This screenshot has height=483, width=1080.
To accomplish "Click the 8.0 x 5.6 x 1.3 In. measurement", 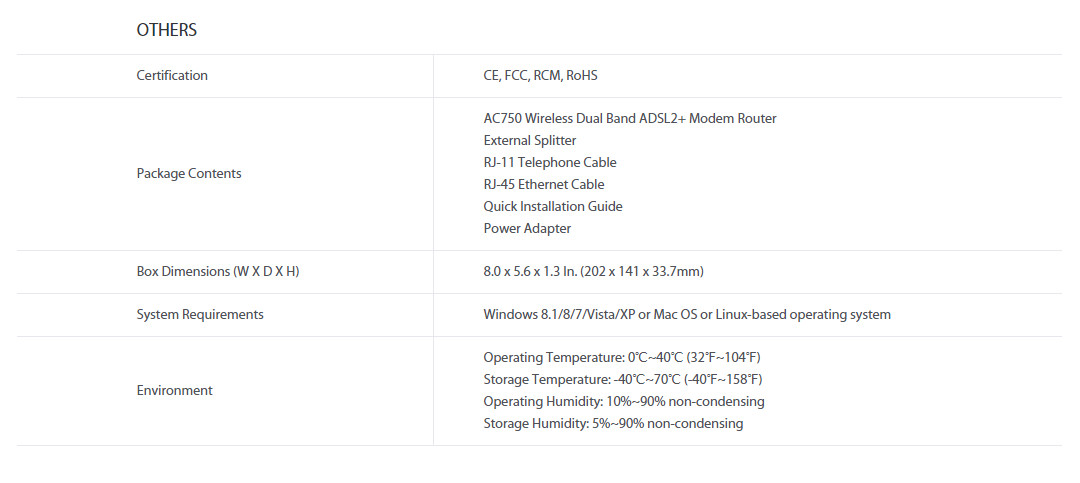I will click(x=528, y=271).
